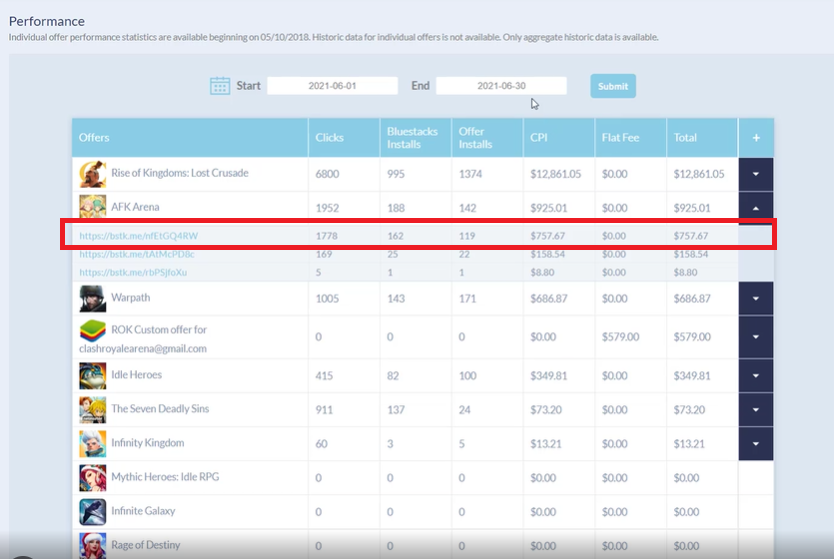Click the calendar icon beside Start
This screenshot has width=834, height=559.
point(220,86)
